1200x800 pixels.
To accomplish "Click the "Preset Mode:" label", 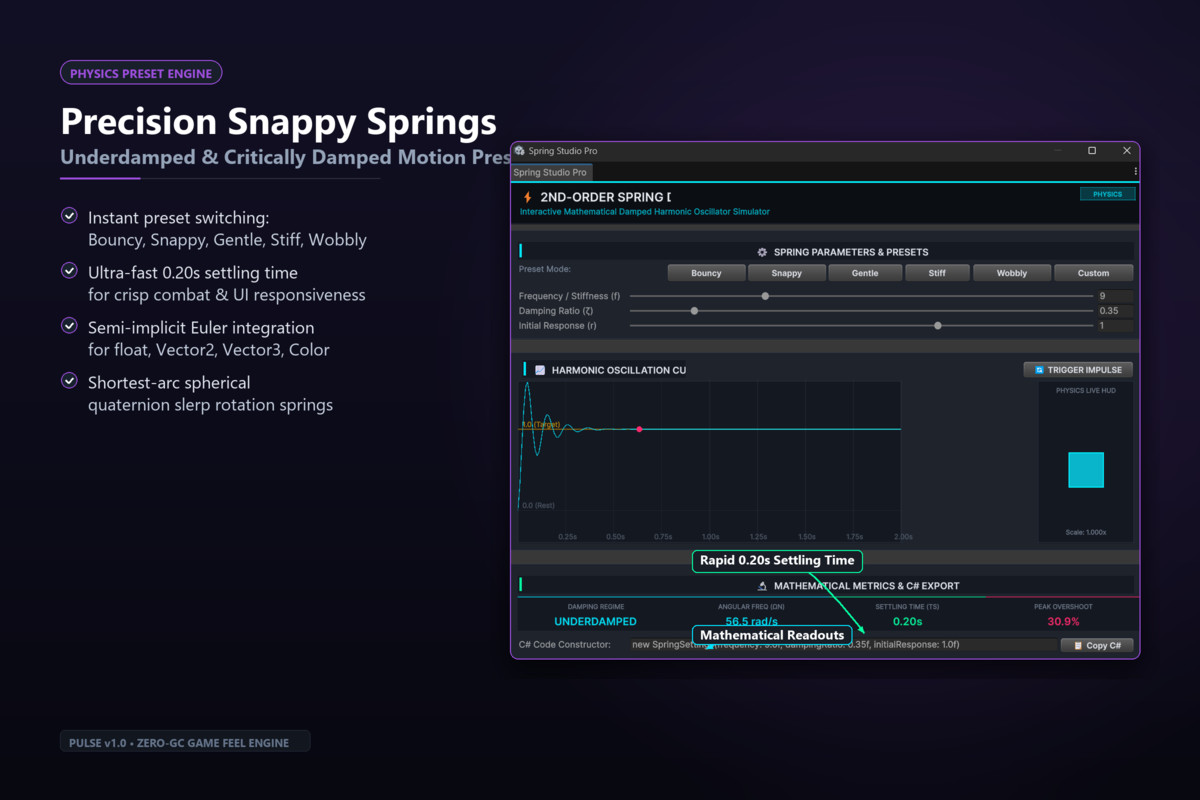I will 545,269.
